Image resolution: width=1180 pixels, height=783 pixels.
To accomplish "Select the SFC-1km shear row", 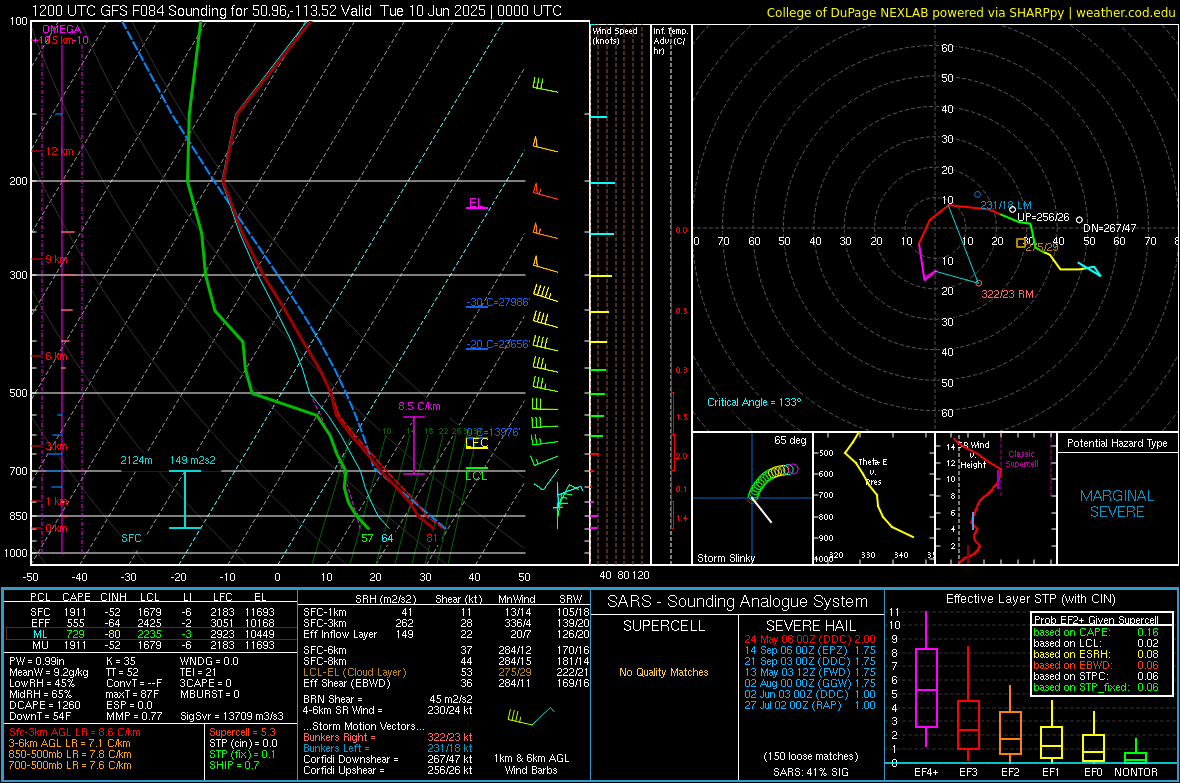I will (x=446, y=612).
